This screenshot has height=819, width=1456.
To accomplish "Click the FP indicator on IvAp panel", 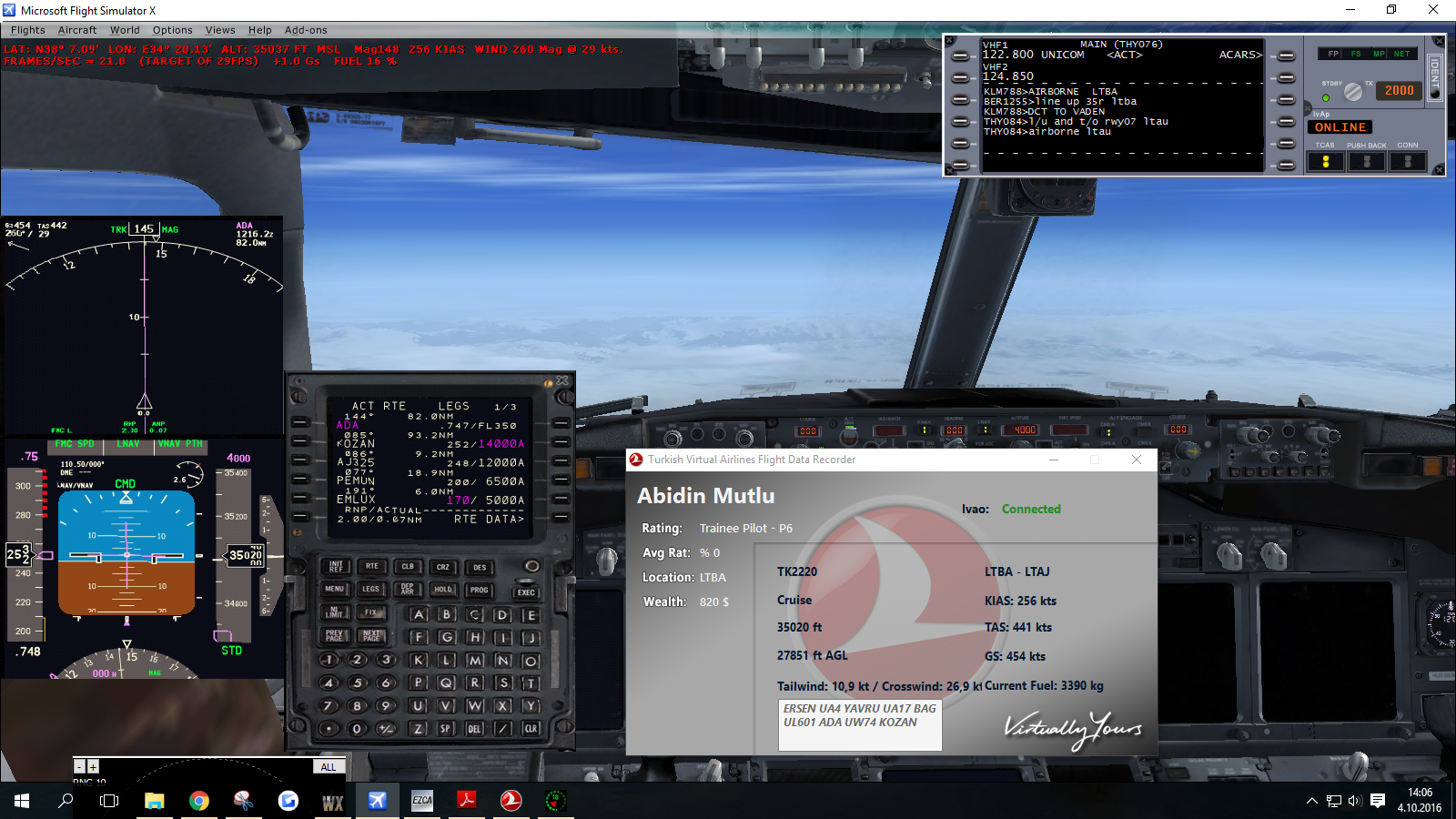I will (x=1333, y=54).
